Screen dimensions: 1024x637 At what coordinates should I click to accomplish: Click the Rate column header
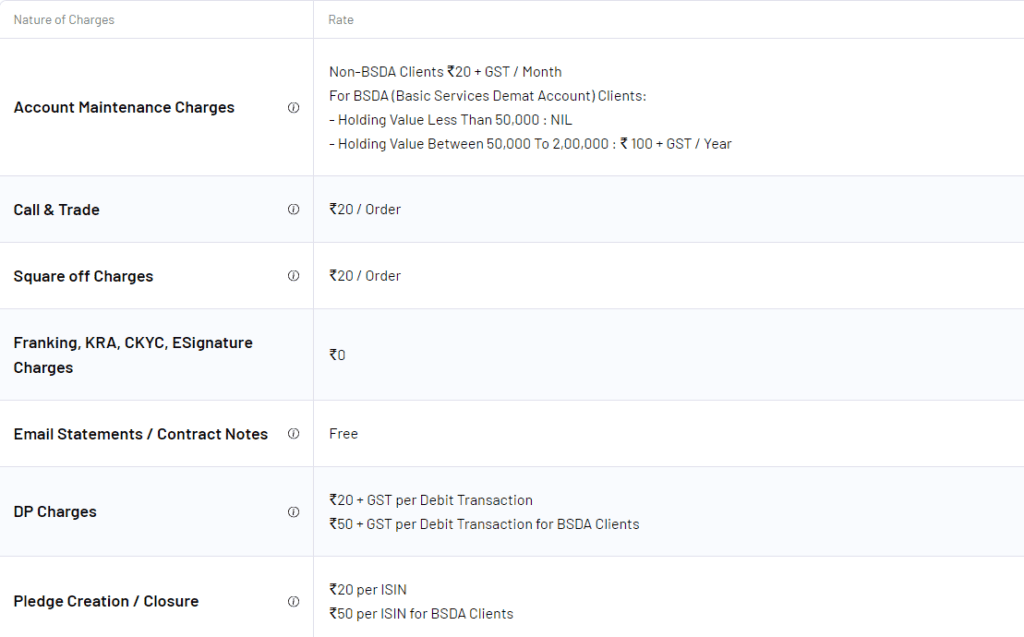pyautogui.click(x=341, y=20)
